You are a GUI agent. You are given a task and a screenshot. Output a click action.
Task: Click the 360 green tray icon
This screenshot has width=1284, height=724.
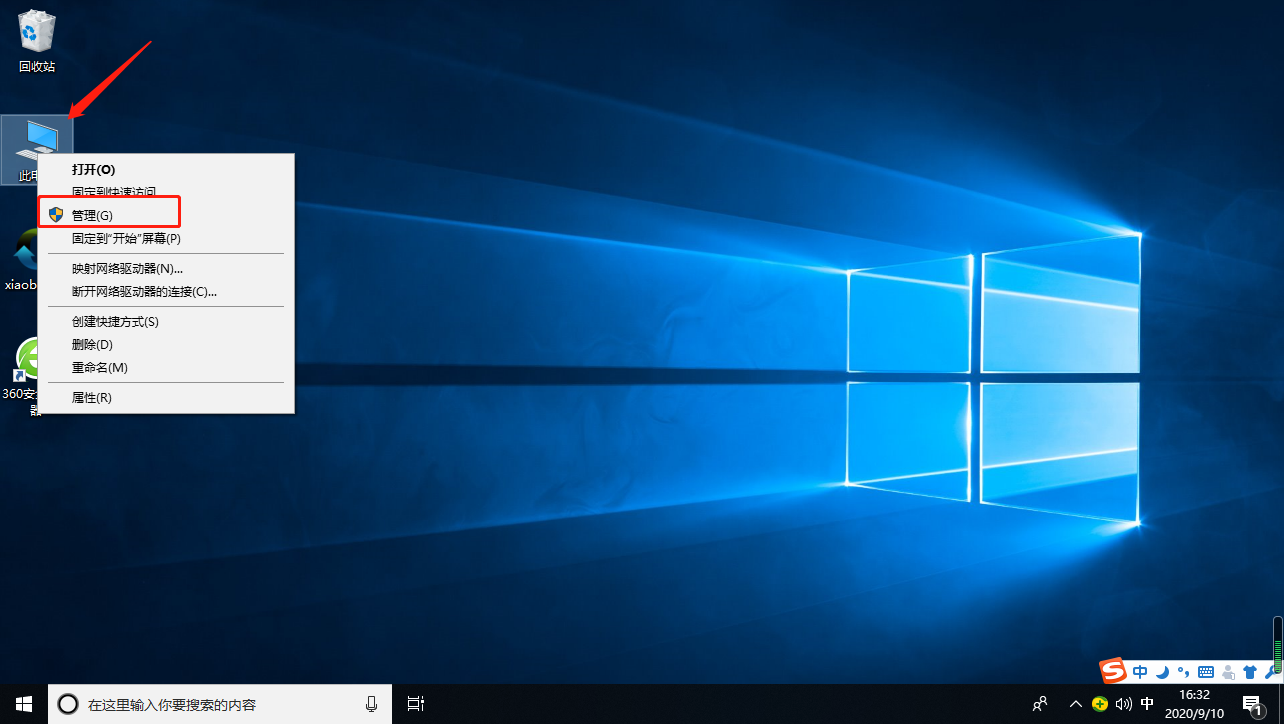tap(1100, 704)
